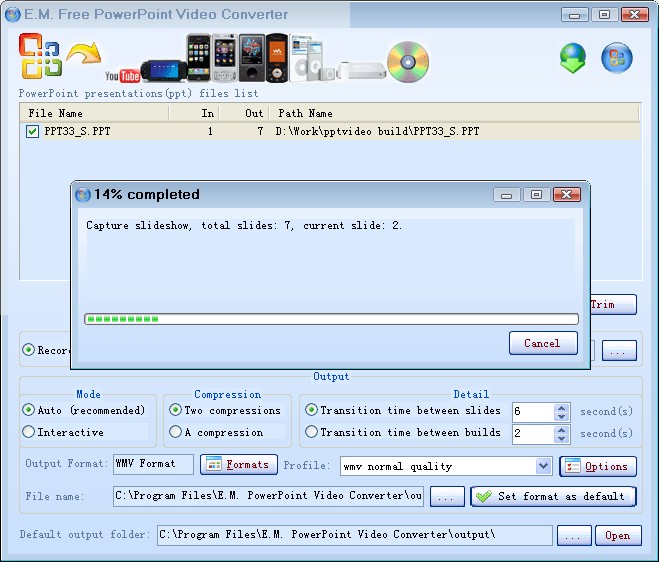Select the partially hidden Record radio button

[x=29, y=350]
